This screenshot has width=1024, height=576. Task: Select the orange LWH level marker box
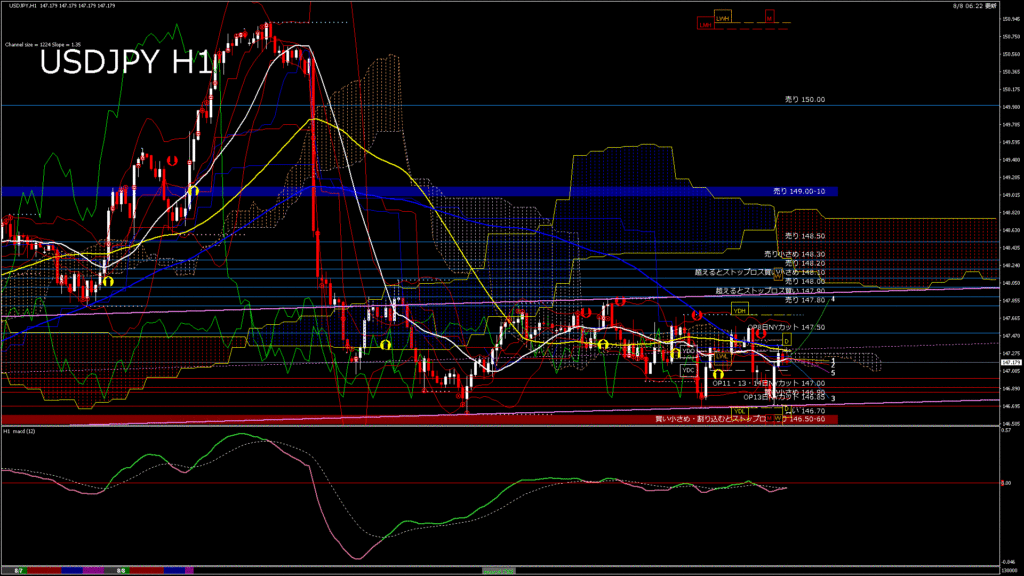722,18
